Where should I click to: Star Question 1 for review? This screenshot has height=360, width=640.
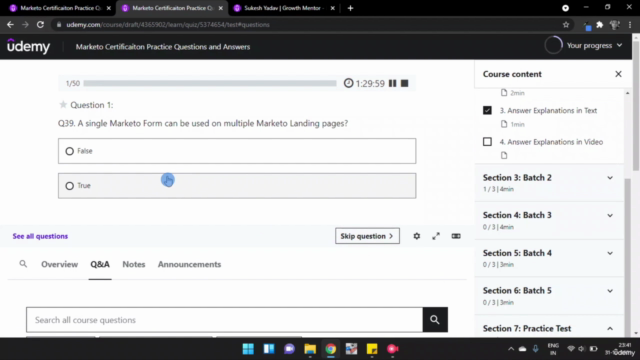pyautogui.click(x=63, y=105)
